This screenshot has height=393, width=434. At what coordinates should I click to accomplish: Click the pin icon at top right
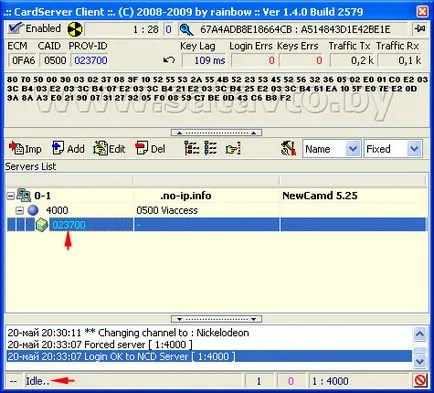click(420, 29)
